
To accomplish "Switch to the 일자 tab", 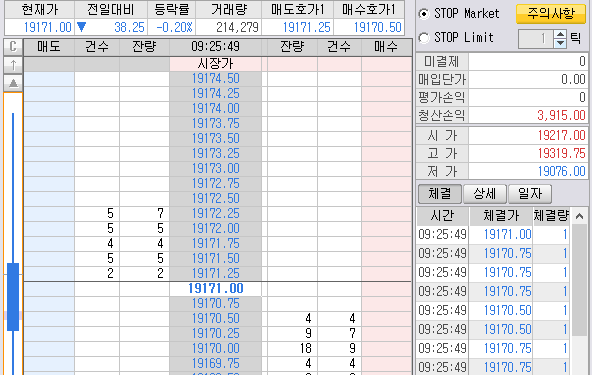I will (x=530, y=194).
